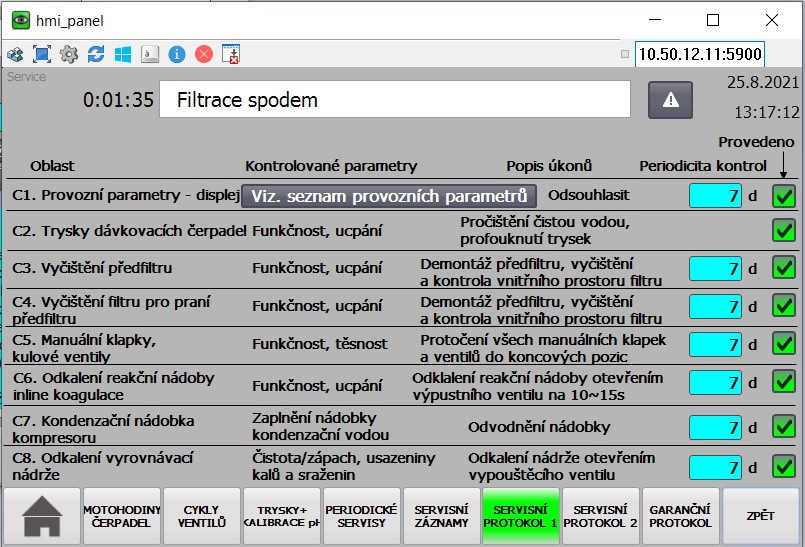
Task: Click the blue info icon
Action: [177, 54]
